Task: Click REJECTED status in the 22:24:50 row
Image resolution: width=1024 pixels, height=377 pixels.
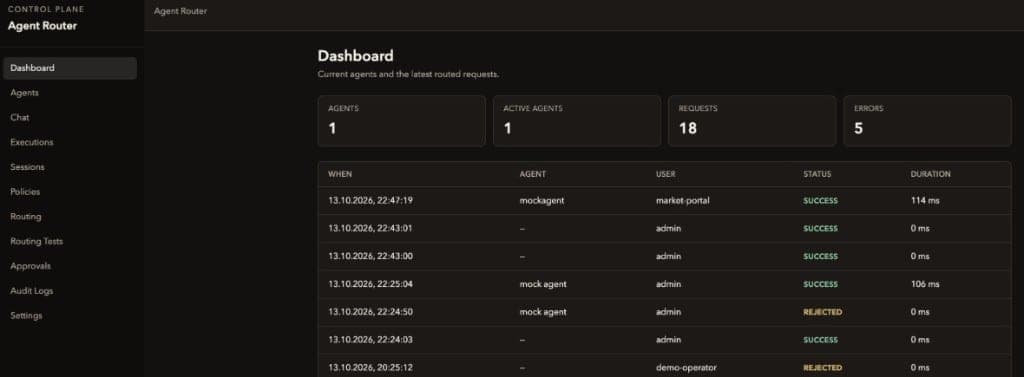Action: pos(823,312)
